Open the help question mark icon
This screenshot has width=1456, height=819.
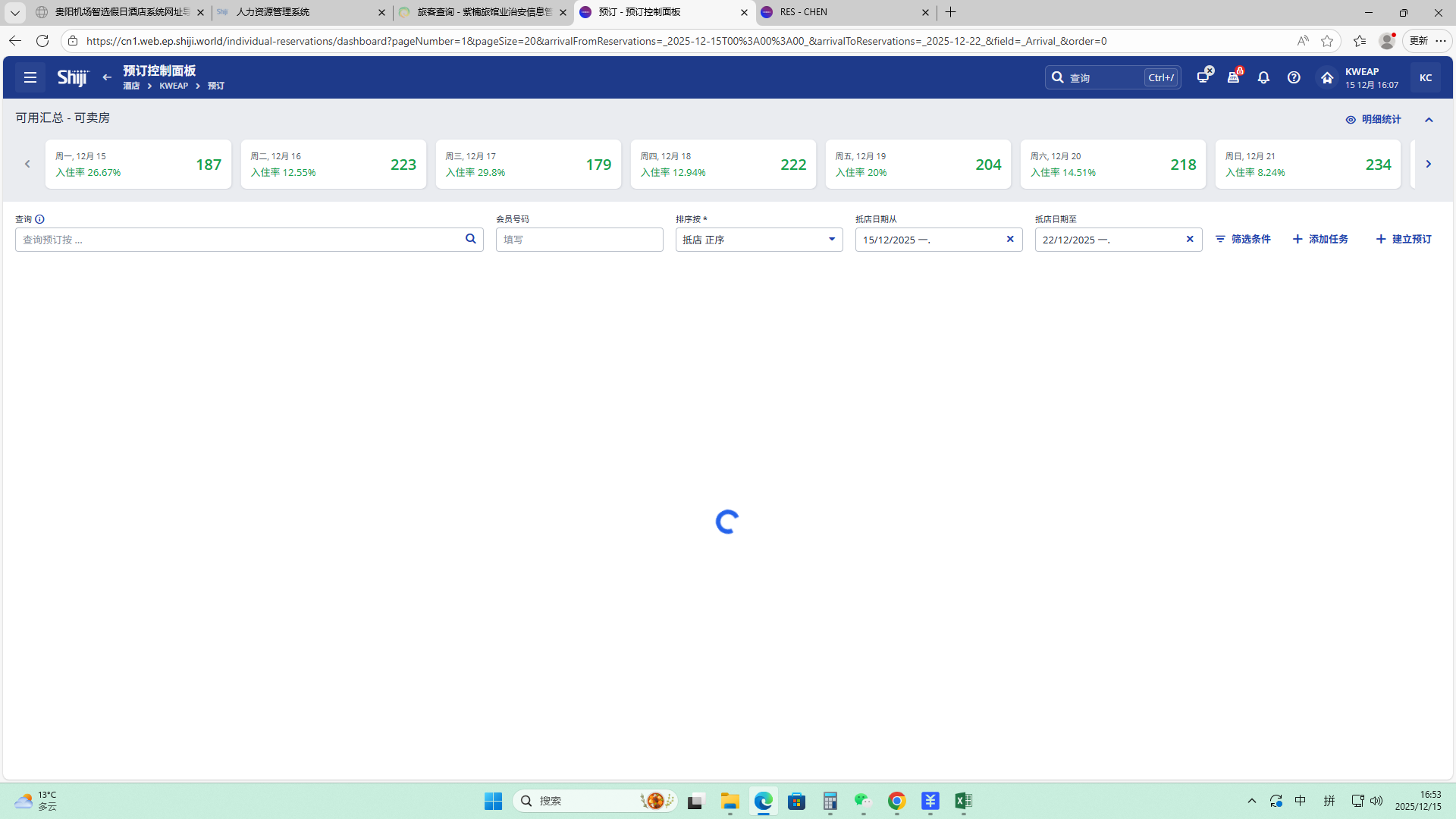[x=1294, y=77]
